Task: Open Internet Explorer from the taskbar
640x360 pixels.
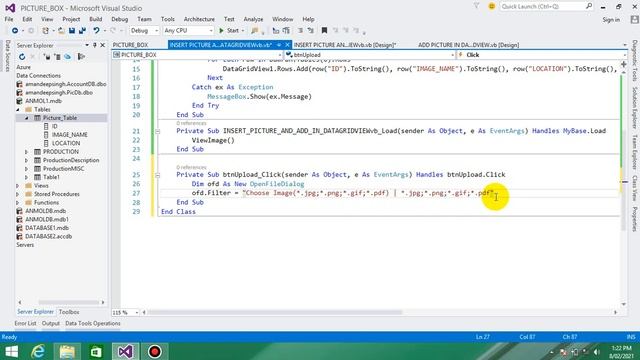Action: [x=38, y=351]
